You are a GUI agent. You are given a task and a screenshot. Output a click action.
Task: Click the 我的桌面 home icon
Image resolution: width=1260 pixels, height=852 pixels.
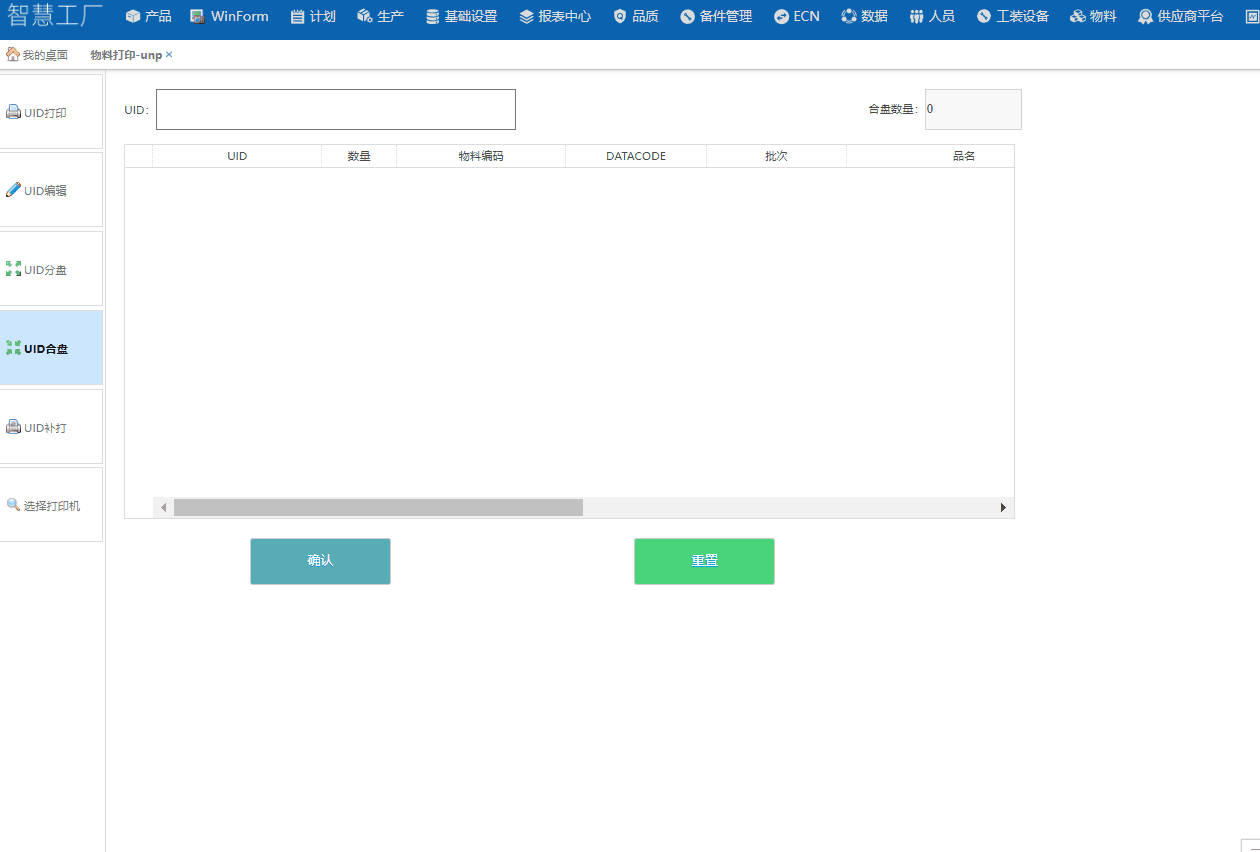coord(12,55)
